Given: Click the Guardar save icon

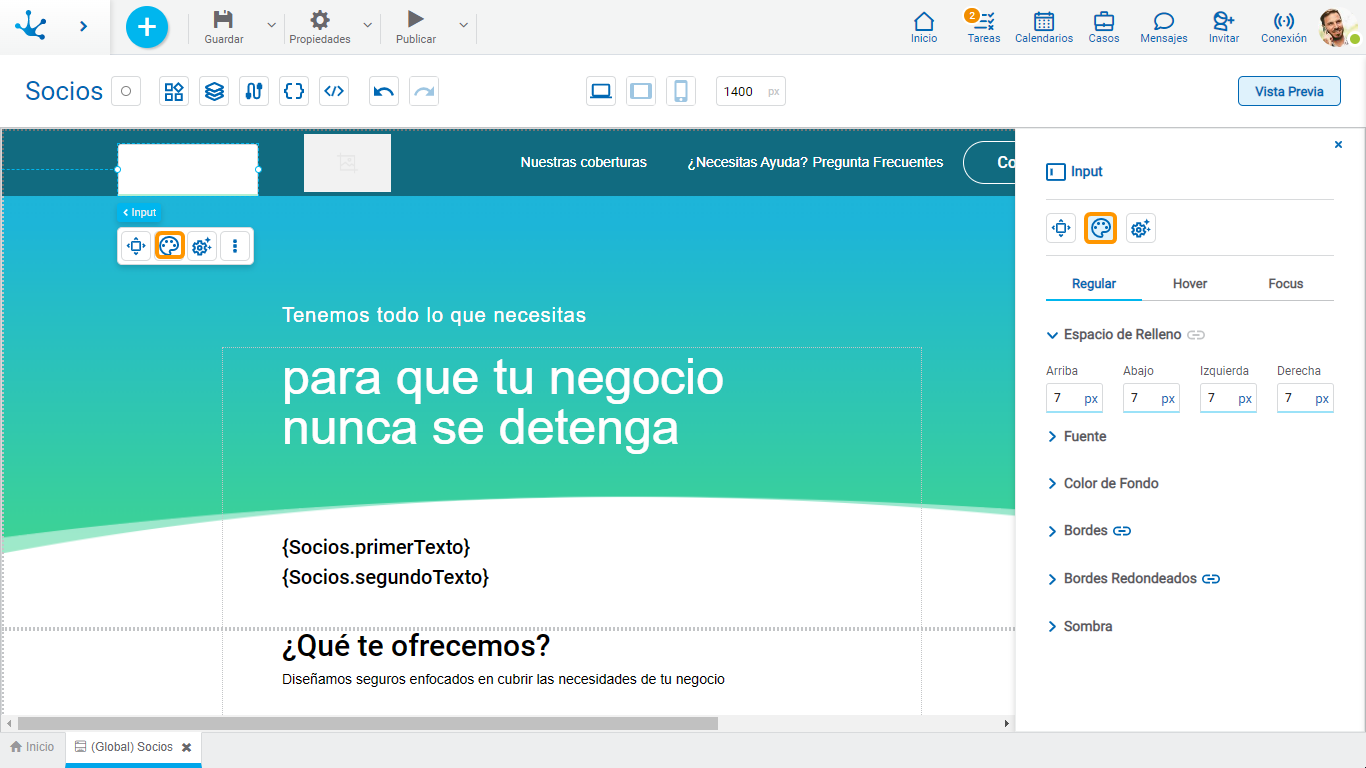Looking at the screenshot, I should [223, 19].
